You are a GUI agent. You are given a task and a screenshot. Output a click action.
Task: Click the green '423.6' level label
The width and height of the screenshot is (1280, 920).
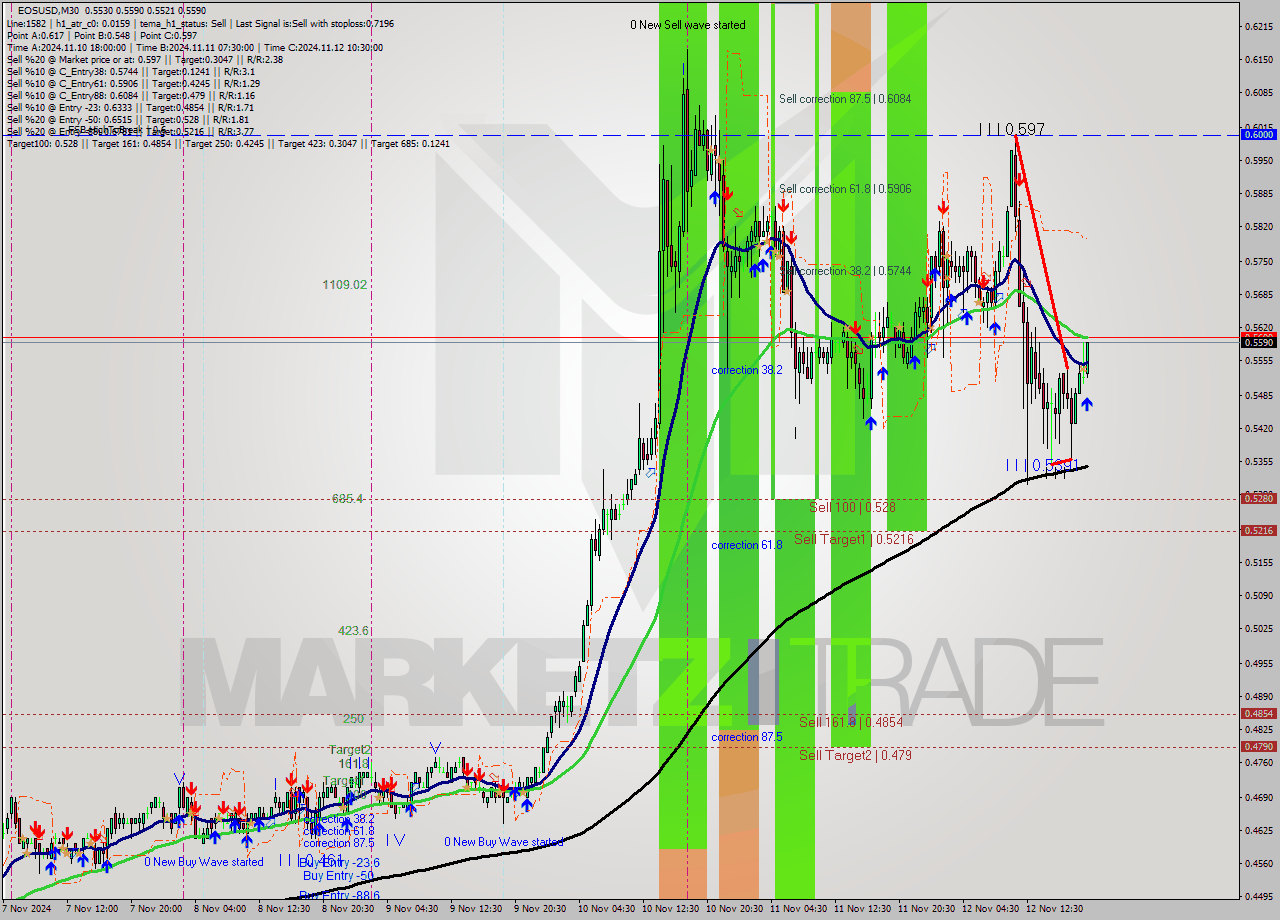353,631
